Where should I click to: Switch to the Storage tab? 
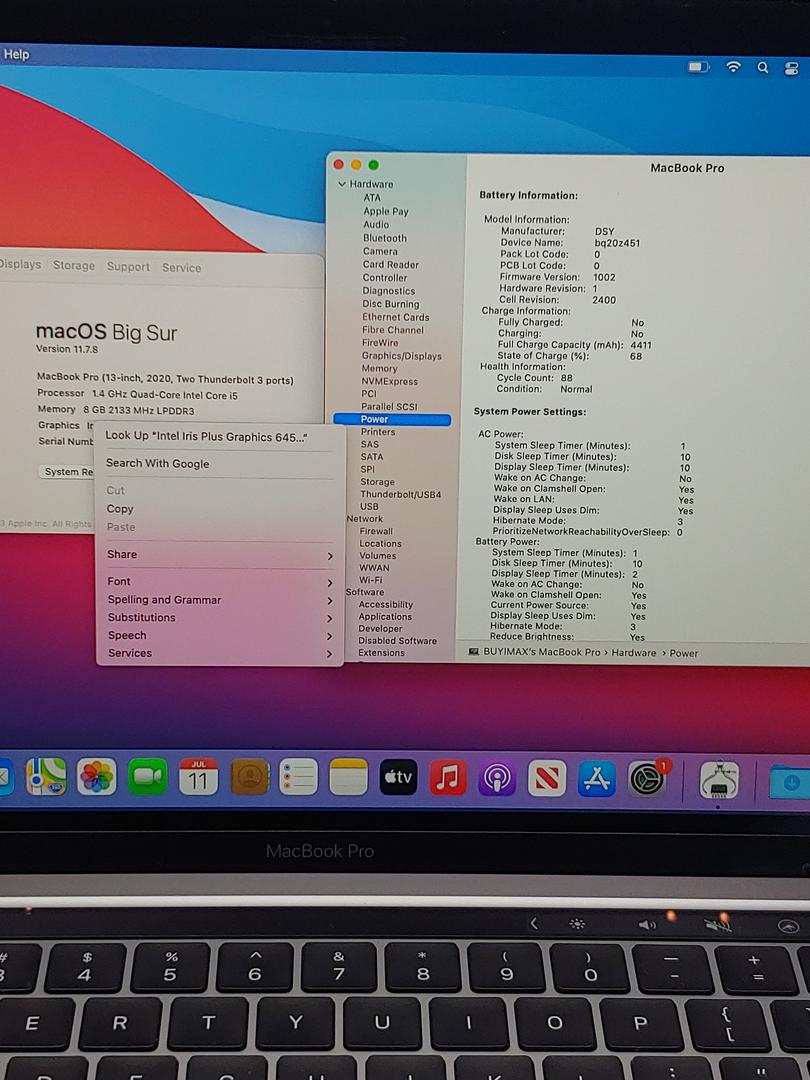point(74,265)
